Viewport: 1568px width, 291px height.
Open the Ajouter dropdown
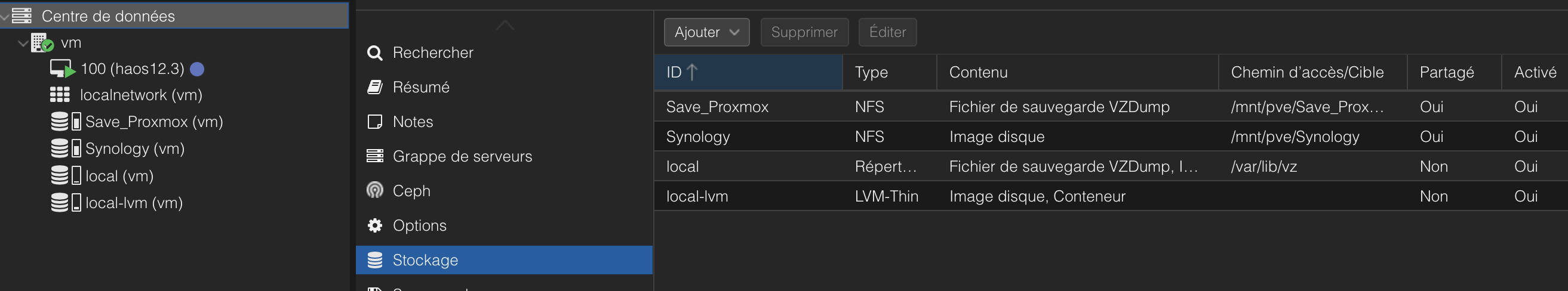pyautogui.click(x=706, y=32)
